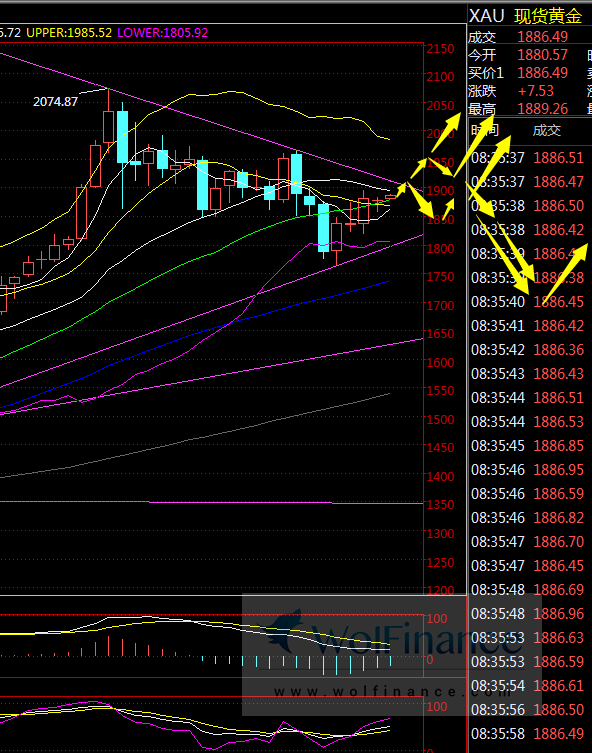Click the 1350 price axis label

[x=440, y=505]
